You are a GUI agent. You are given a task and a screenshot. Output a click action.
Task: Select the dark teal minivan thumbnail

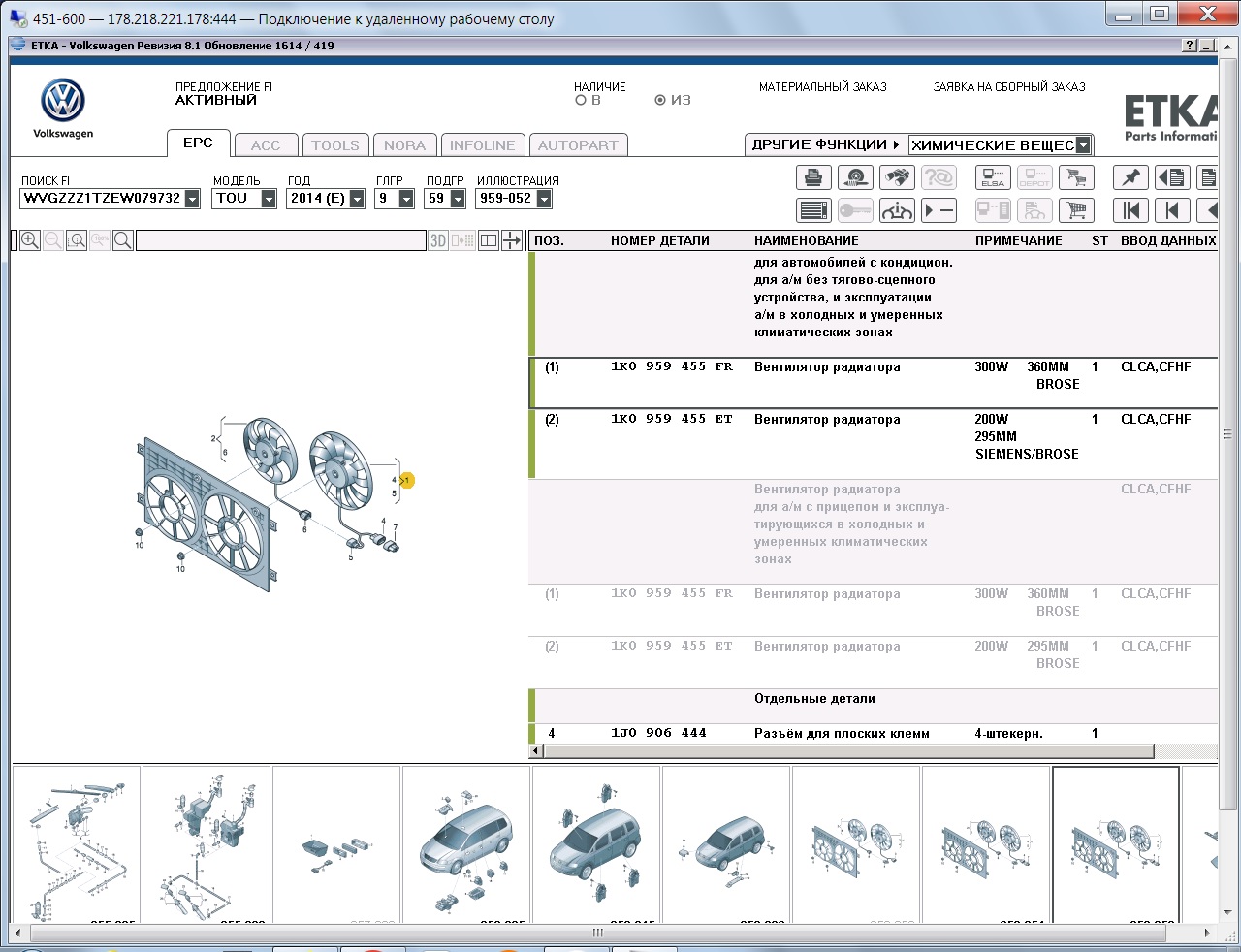point(596,843)
